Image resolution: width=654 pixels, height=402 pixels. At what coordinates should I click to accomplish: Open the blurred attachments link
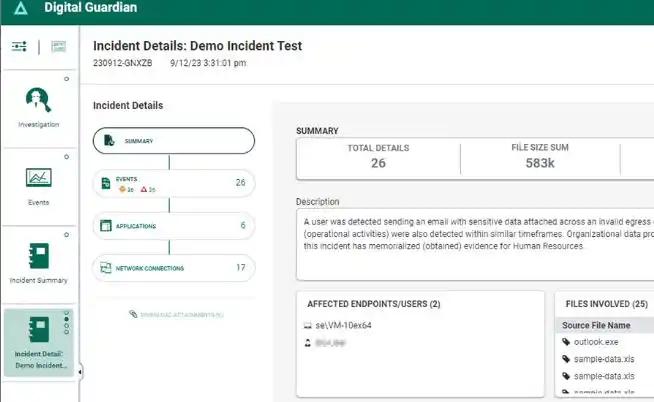181,314
